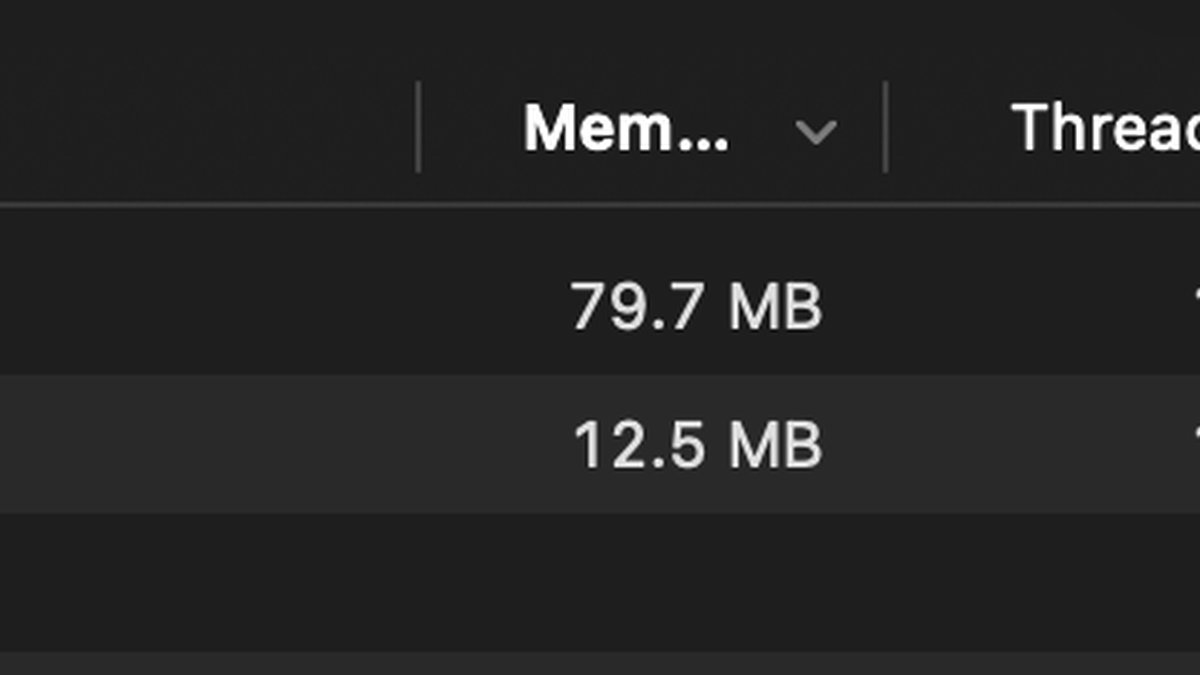
Task: Click the divider between Memory and Threads
Action: 885,127
